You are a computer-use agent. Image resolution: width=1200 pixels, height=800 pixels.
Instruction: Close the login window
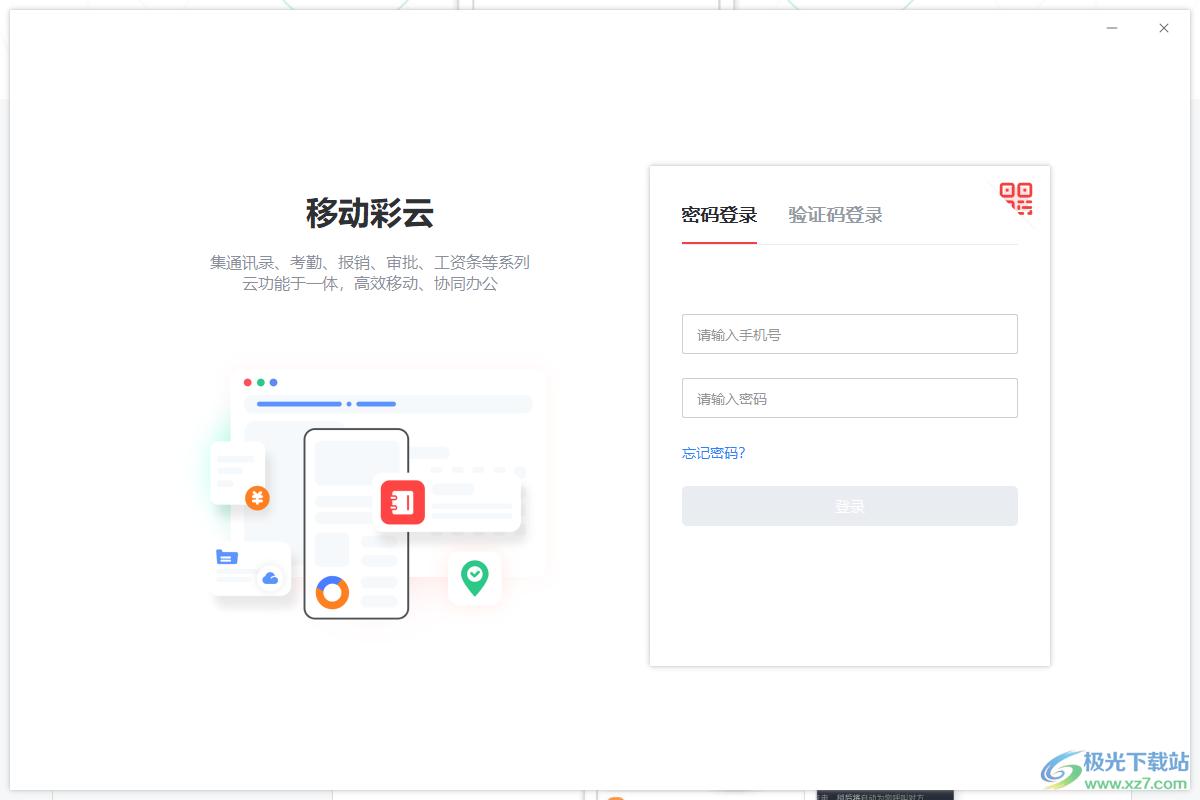1164,28
